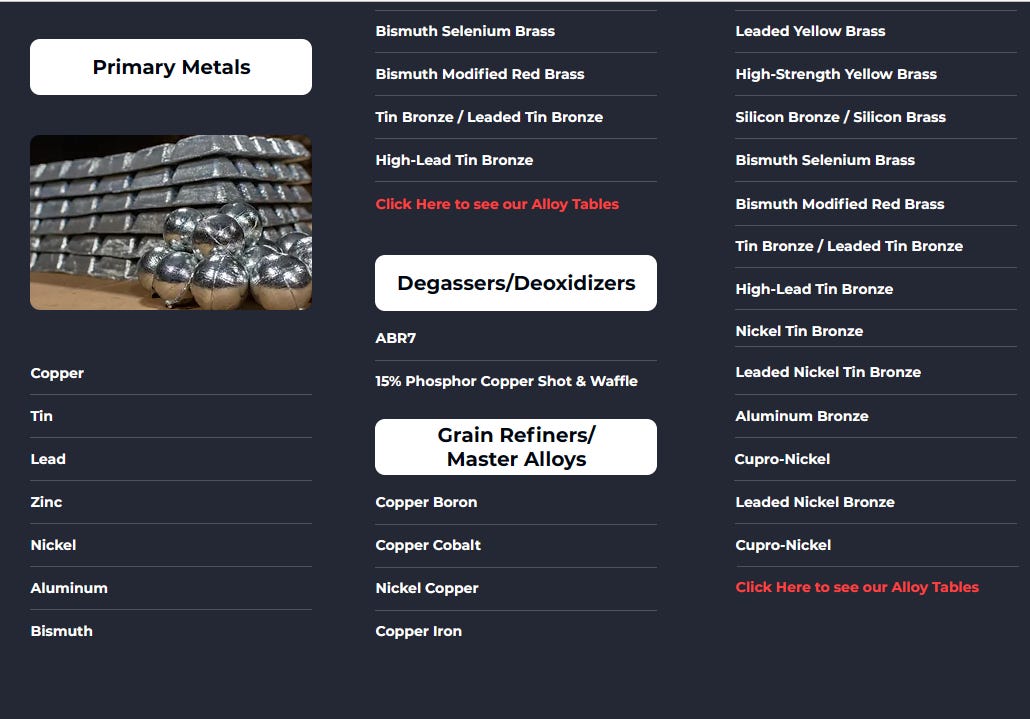
Task: Open the Leaded Nickel Tin Bronze link
Action: coord(828,372)
